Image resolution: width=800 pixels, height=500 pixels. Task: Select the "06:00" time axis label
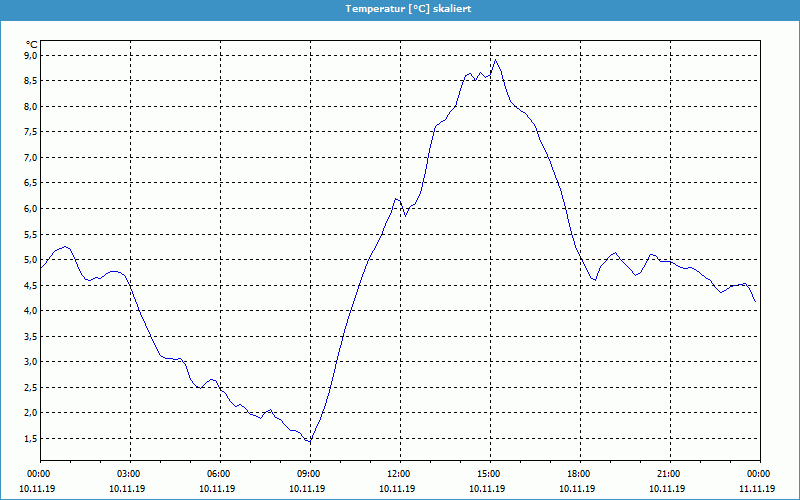[220, 474]
